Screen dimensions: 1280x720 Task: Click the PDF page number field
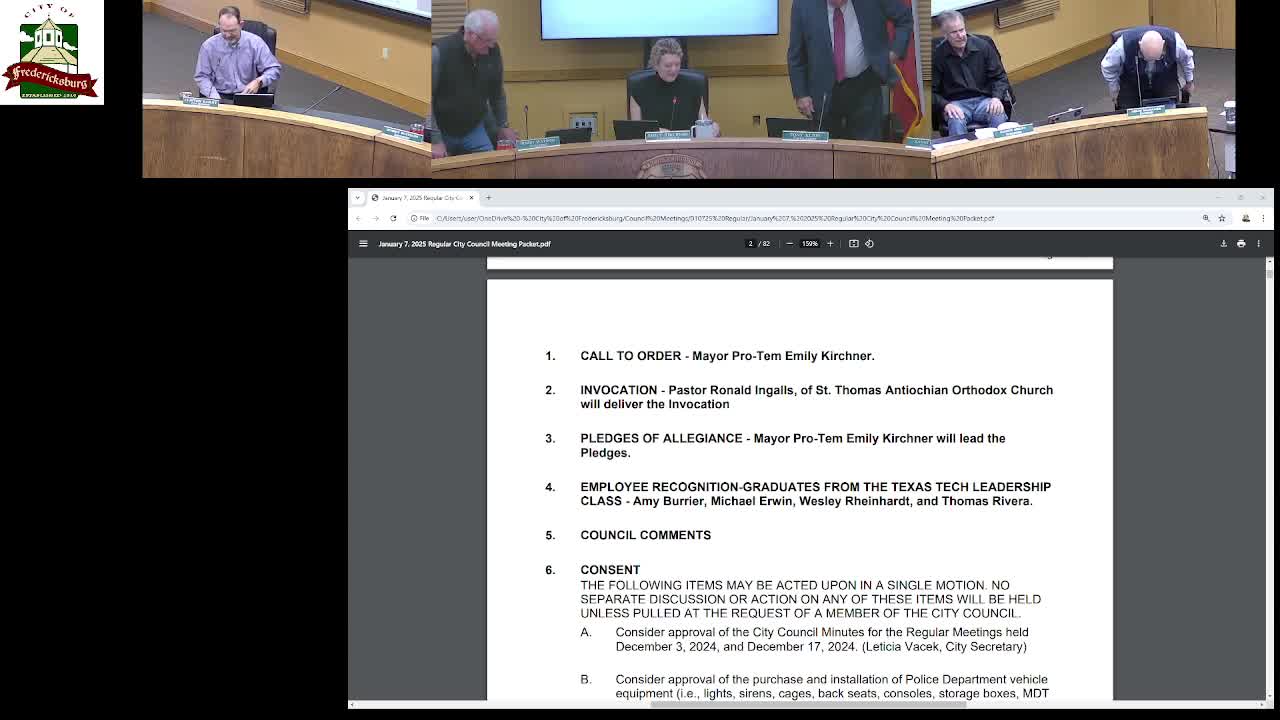(750, 243)
